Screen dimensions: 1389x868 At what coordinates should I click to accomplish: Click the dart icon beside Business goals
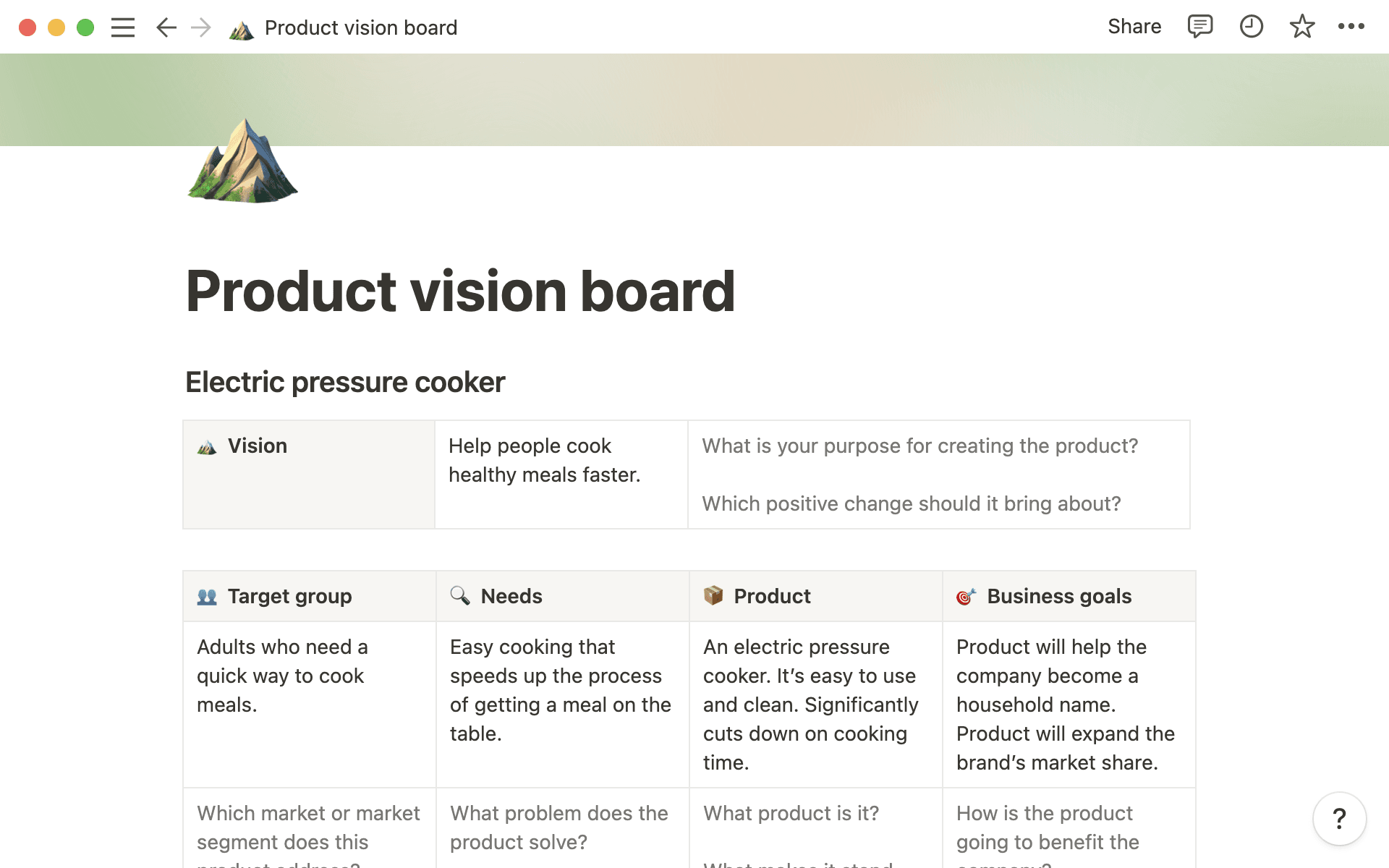(x=967, y=596)
